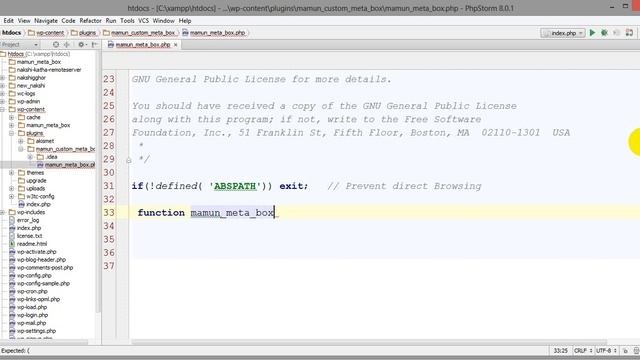Expand the nakshigghor folder
The width and height of the screenshot is (640, 360).
pyautogui.click(x=3, y=78)
